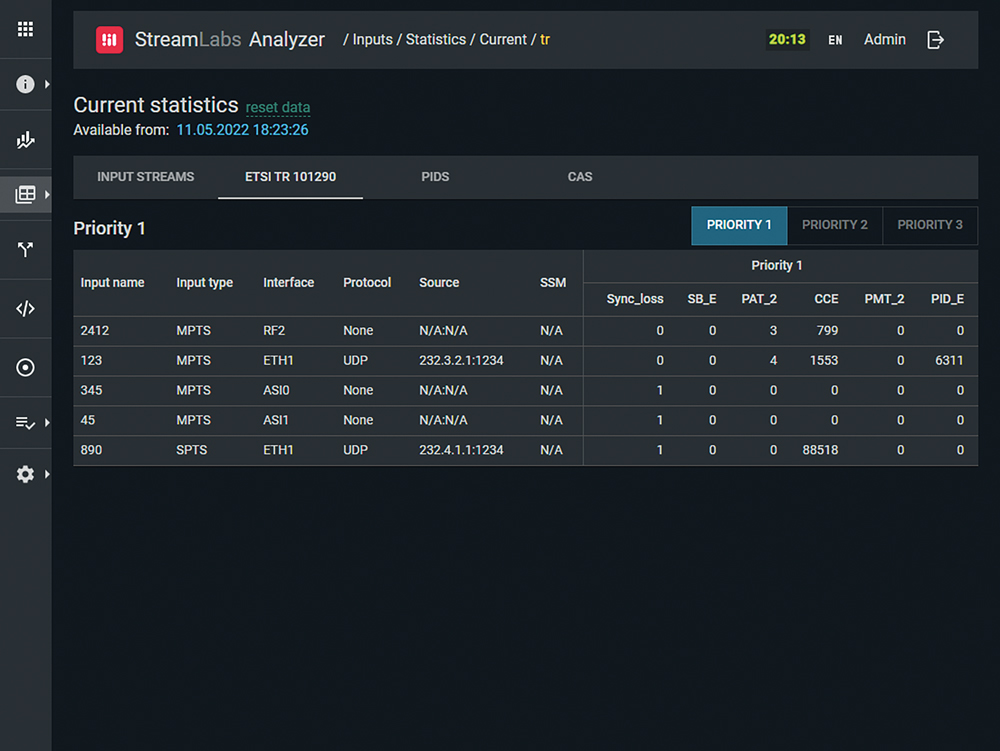Change language via EN button

tap(835, 40)
